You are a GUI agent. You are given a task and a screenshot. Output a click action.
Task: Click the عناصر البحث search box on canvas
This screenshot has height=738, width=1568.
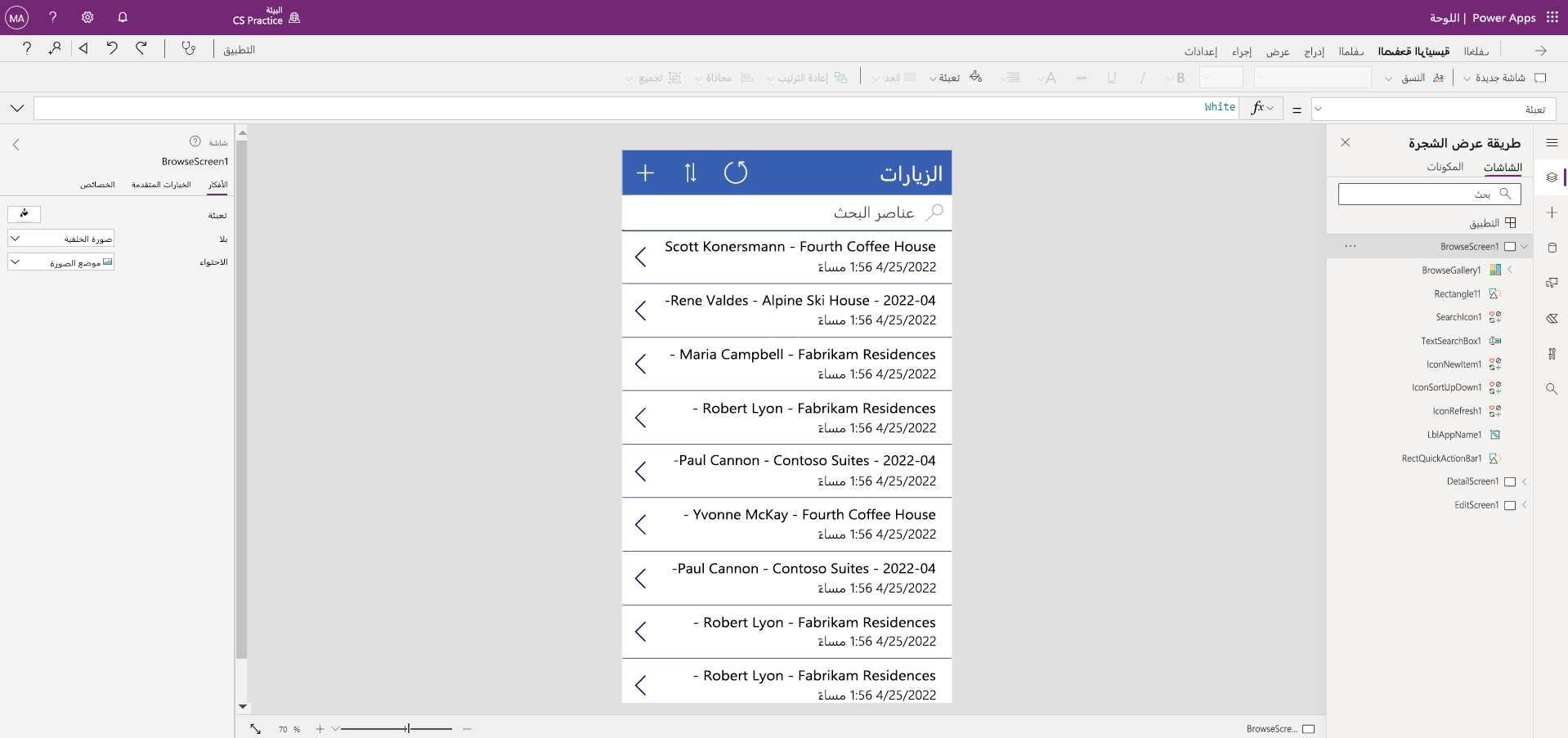click(786, 212)
